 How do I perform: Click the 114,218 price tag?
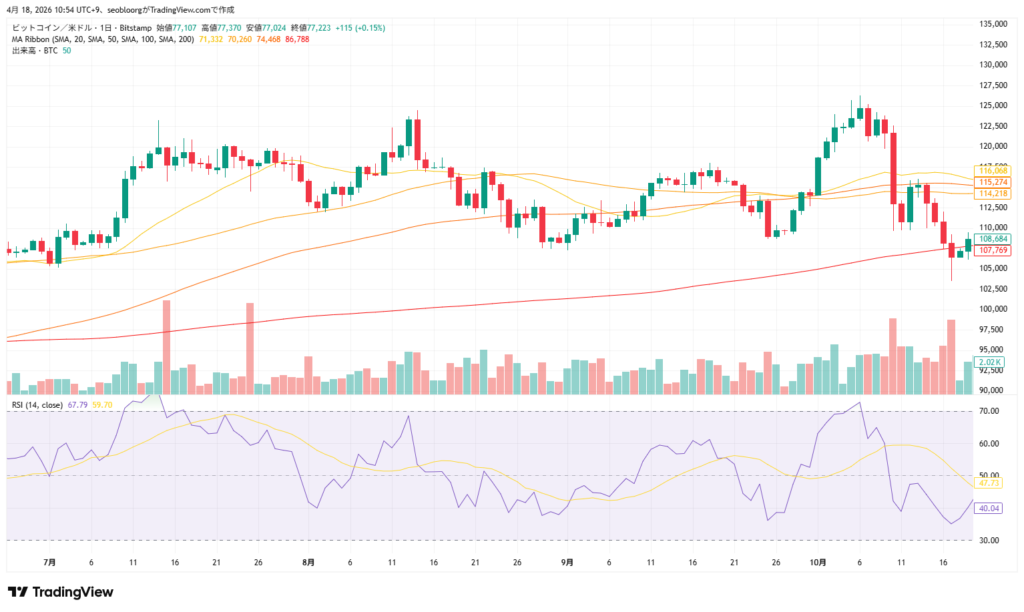(x=993, y=193)
